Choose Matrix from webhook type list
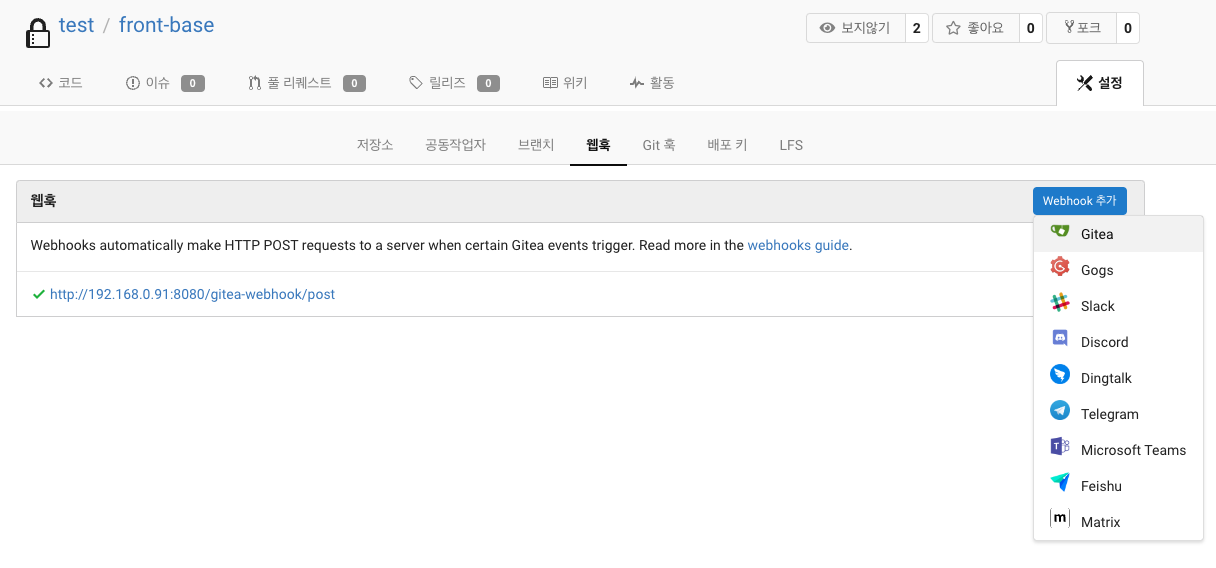Viewport: 1216px width, 568px height. click(x=1118, y=522)
